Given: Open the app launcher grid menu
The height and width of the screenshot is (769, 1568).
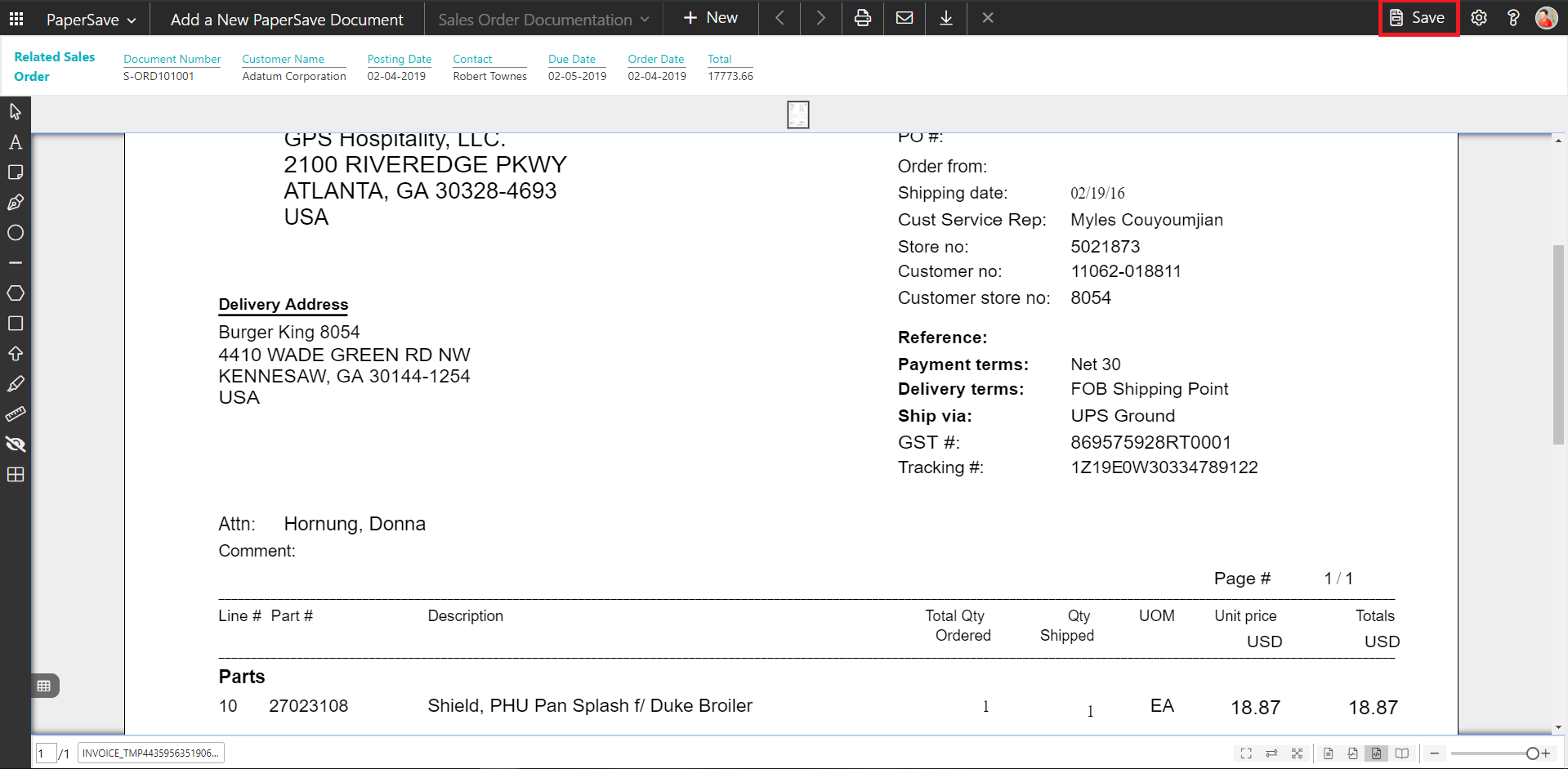Looking at the screenshot, I should pyautogui.click(x=16, y=19).
